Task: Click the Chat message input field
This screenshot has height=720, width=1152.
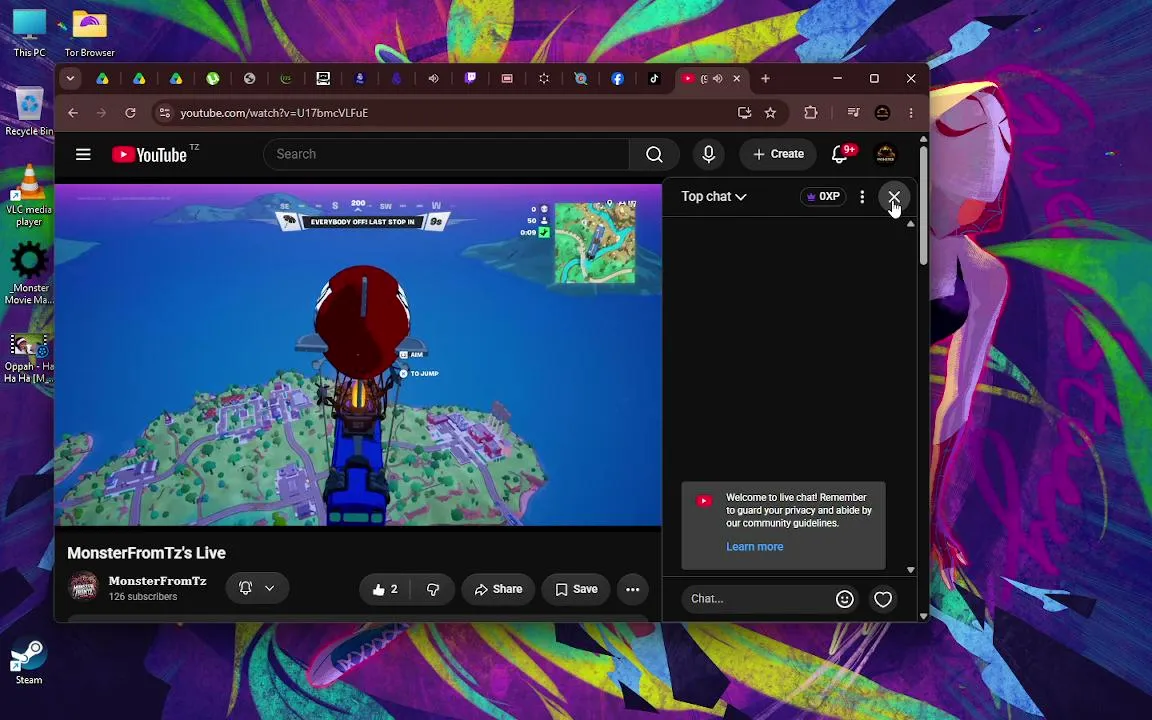Action: coord(757,599)
